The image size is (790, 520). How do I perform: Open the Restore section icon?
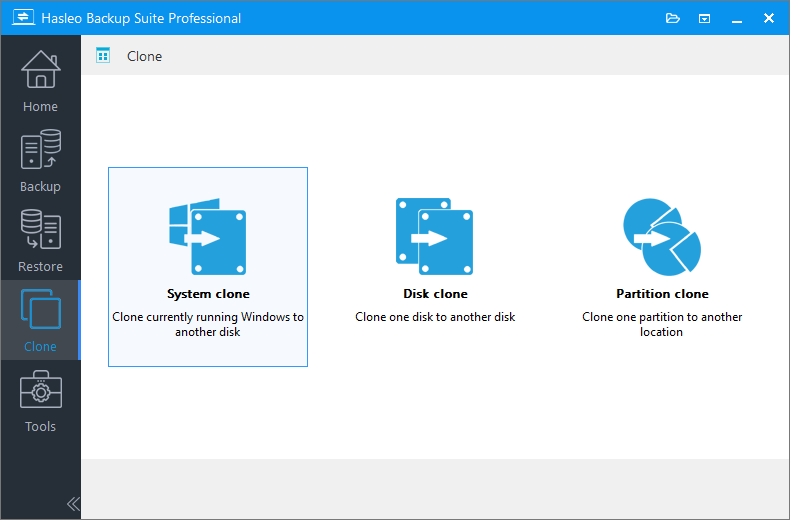point(40,231)
